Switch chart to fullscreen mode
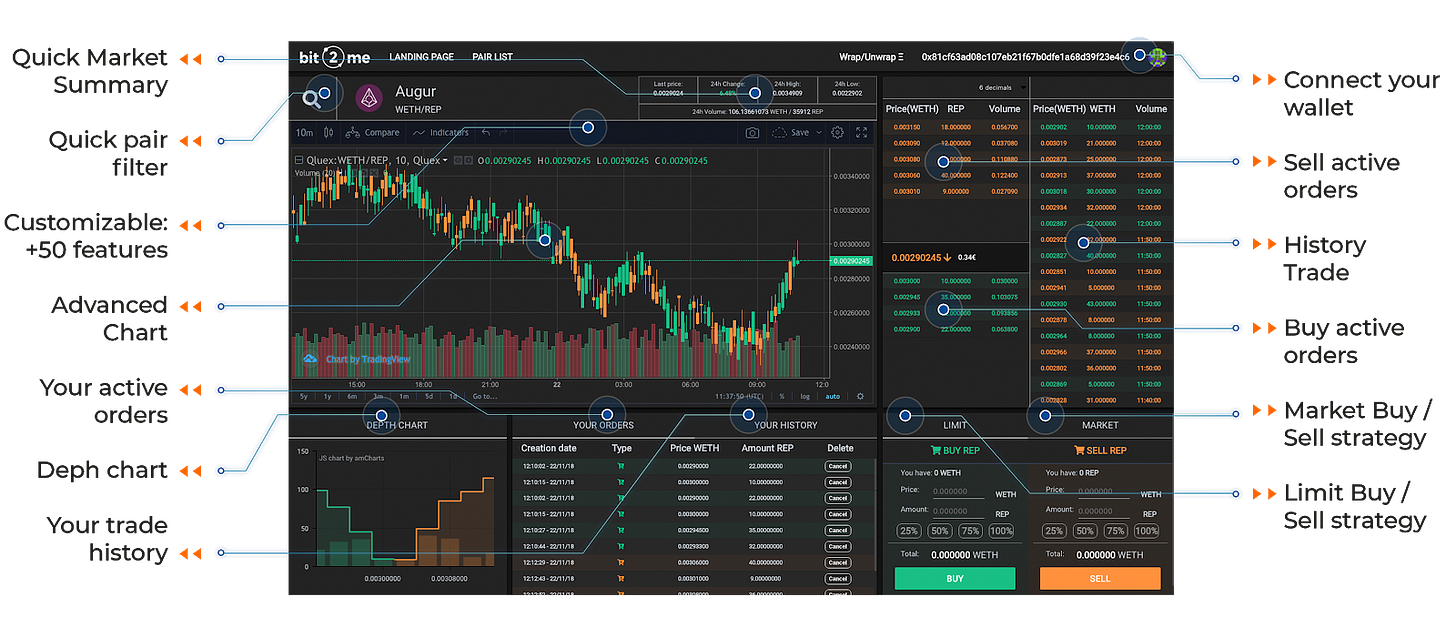1456x618 pixels. click(862, 132)
